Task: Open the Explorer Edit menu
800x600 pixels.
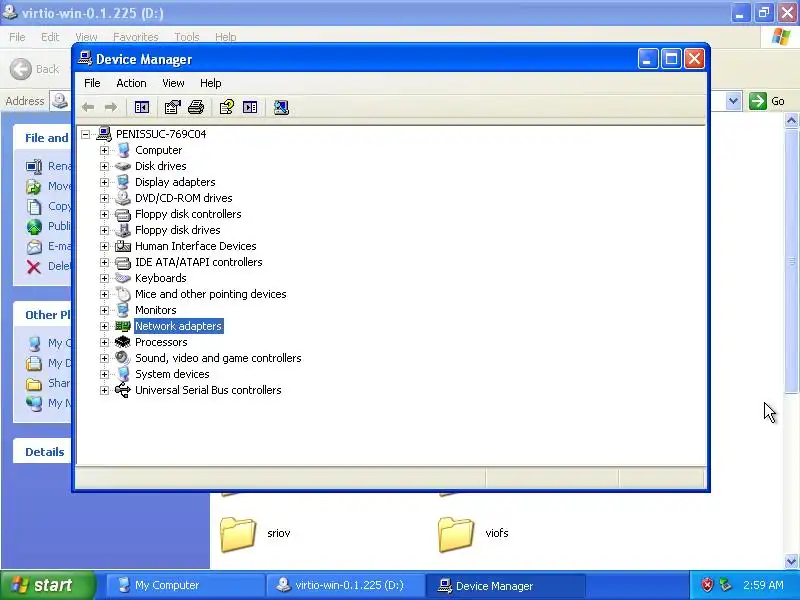Action: pos(50,37)
